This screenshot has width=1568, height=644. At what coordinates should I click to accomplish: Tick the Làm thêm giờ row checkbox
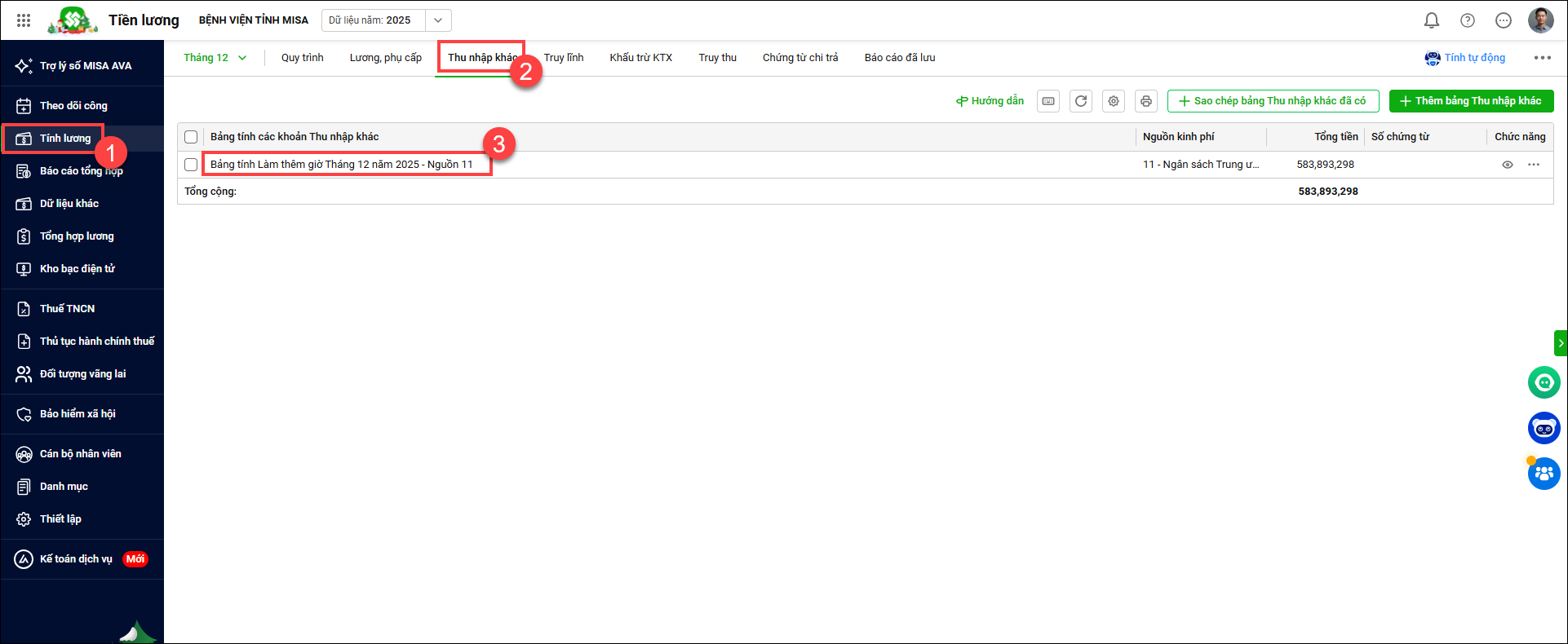click(191, 165)
